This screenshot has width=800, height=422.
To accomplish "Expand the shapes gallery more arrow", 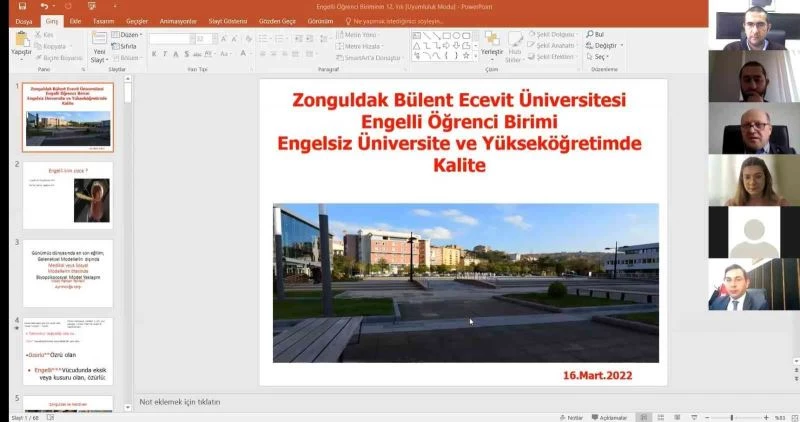I will tap(476, 56).
